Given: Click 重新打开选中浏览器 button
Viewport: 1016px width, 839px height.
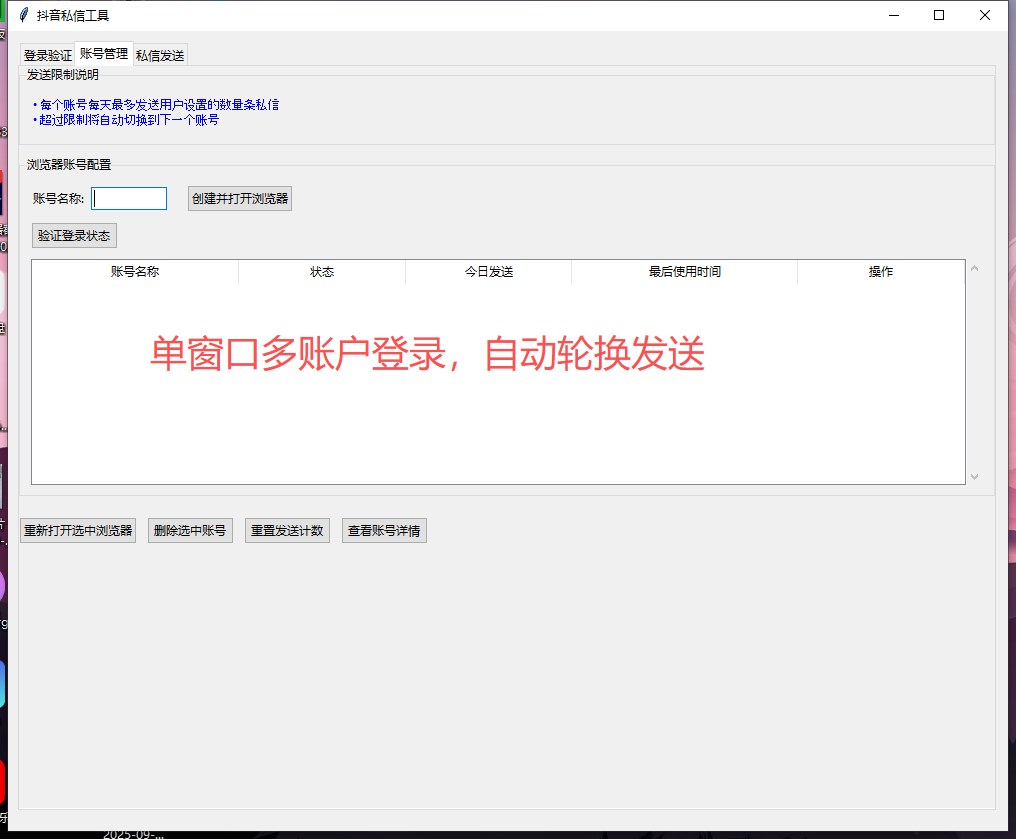Looking at the screenshot, I should (78, 531).
